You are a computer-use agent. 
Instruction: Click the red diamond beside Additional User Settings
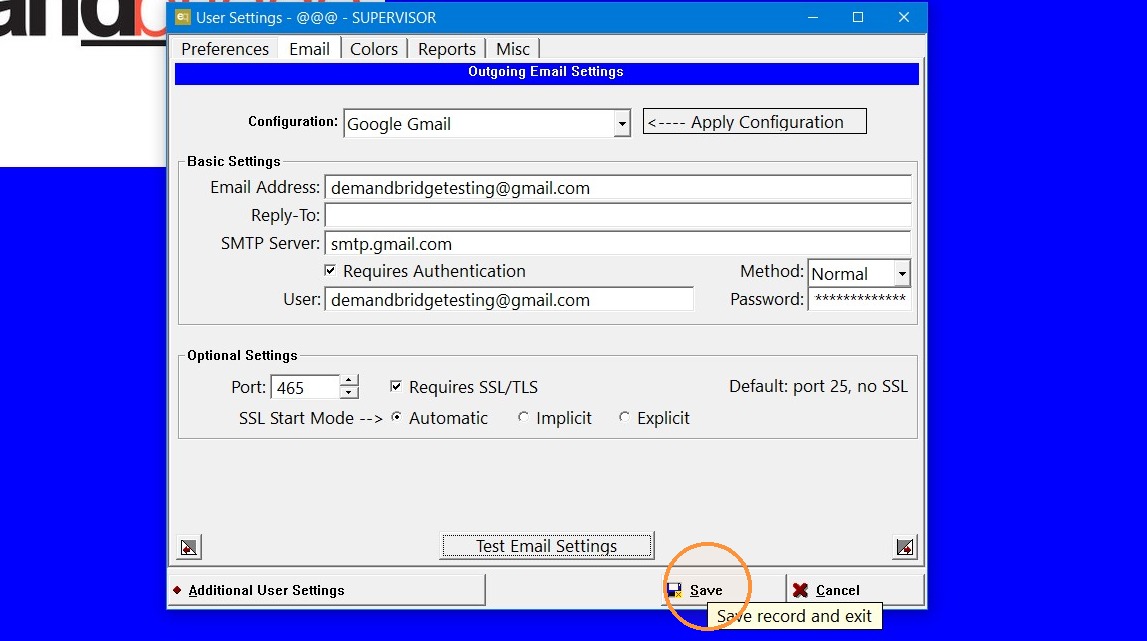coord(177,590)
